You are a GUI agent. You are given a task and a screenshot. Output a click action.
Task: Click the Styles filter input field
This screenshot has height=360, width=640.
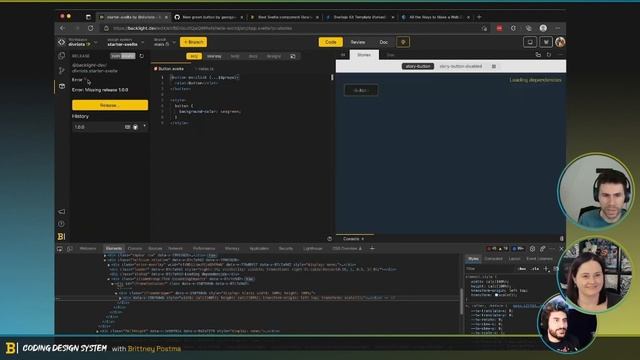(490, 269)
